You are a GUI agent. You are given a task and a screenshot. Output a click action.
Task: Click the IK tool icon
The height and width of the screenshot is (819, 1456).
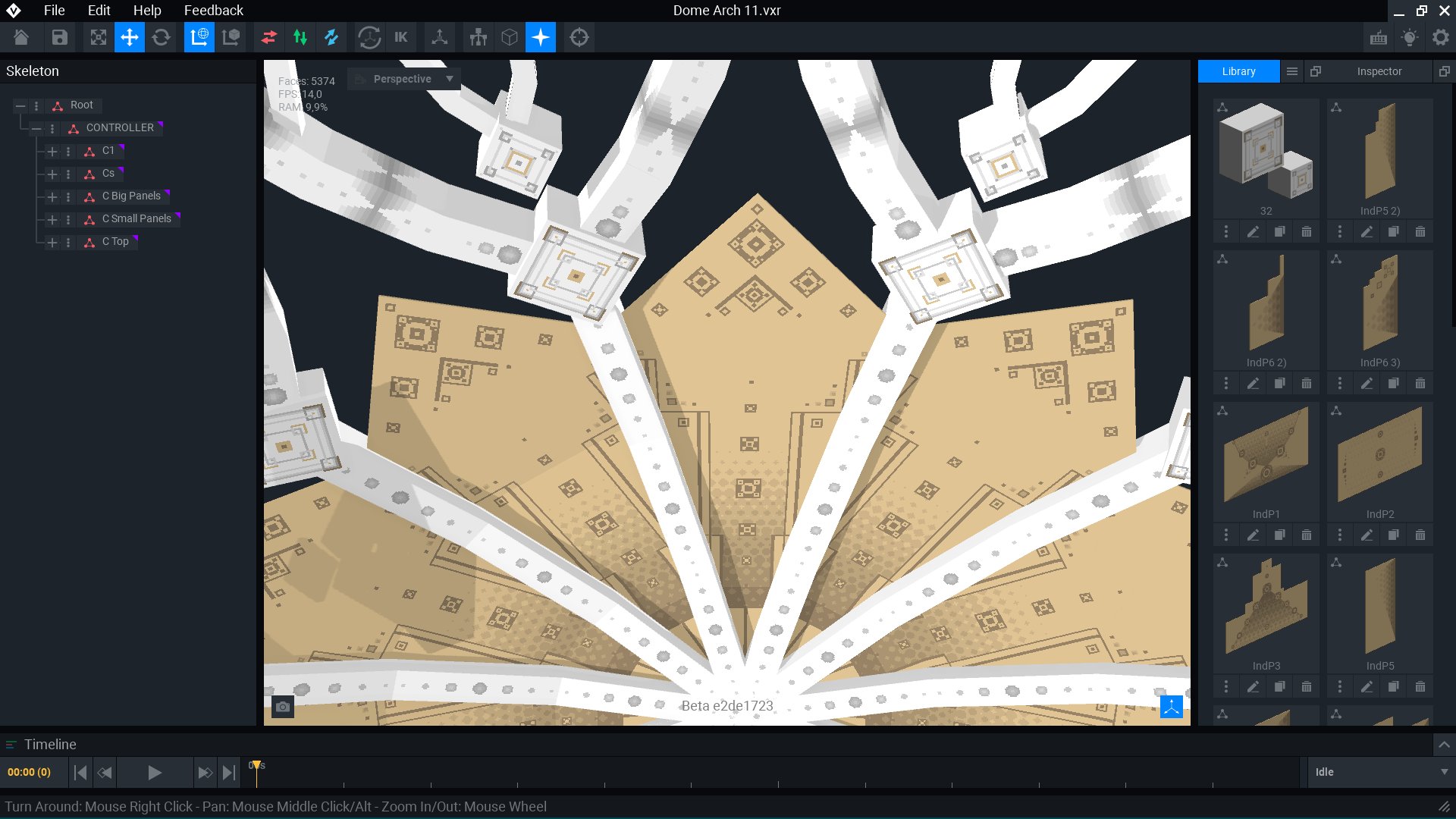401,37
